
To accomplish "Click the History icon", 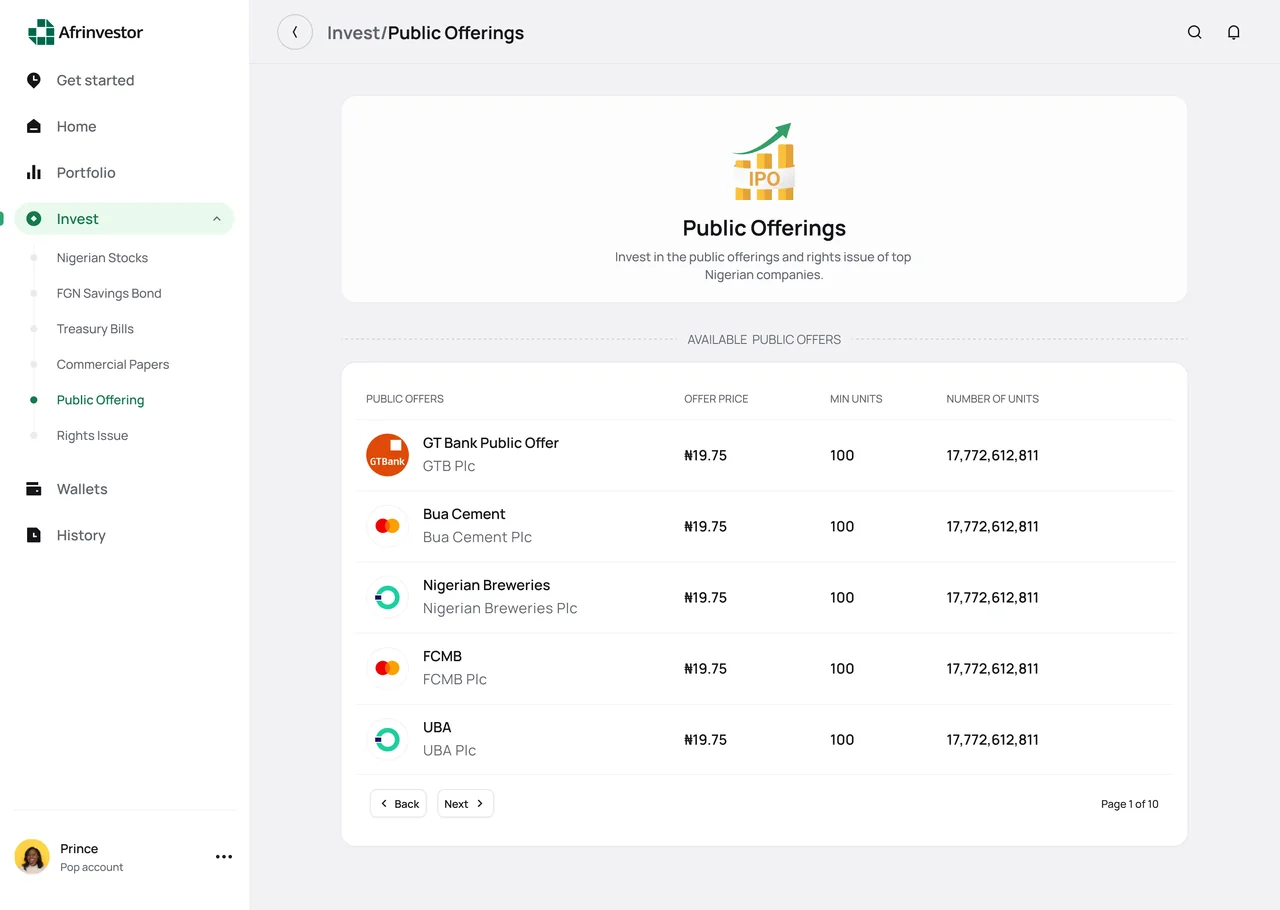I will (x=34, y=535).
